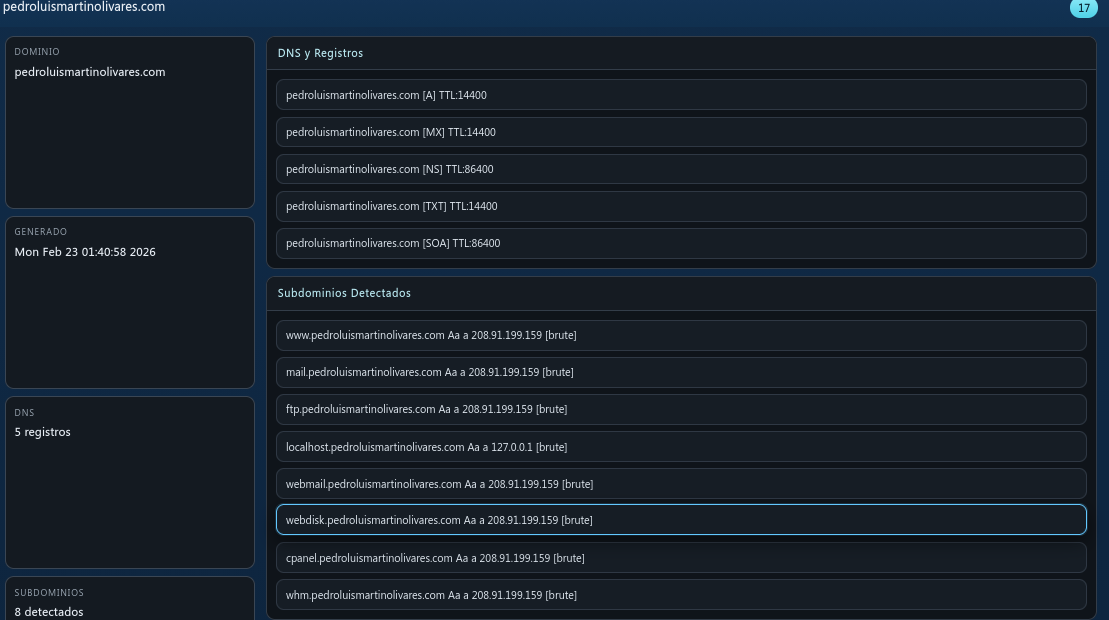Open the DNS card showing 5 registros
The width and height of the screenshot is (1109, 620).
130,482
